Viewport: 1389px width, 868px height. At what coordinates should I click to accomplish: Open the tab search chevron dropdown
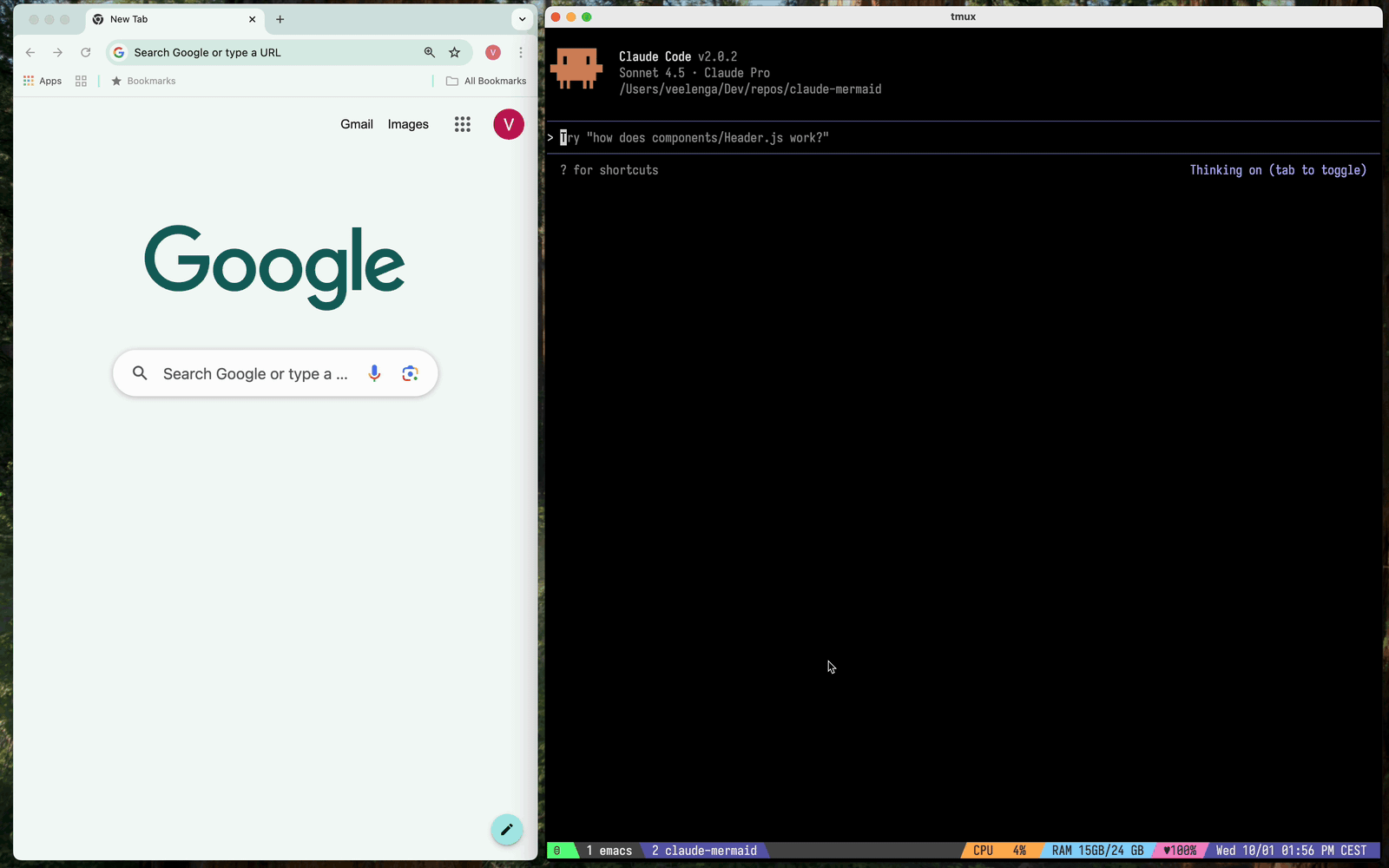pos(522,18)
